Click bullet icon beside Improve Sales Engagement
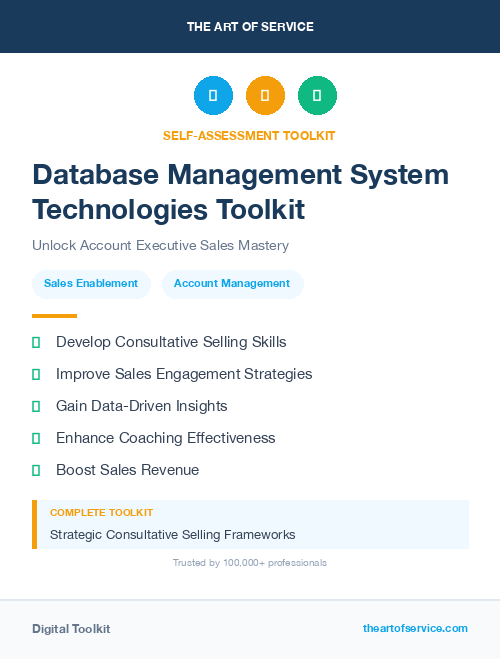 coord(36,374)
